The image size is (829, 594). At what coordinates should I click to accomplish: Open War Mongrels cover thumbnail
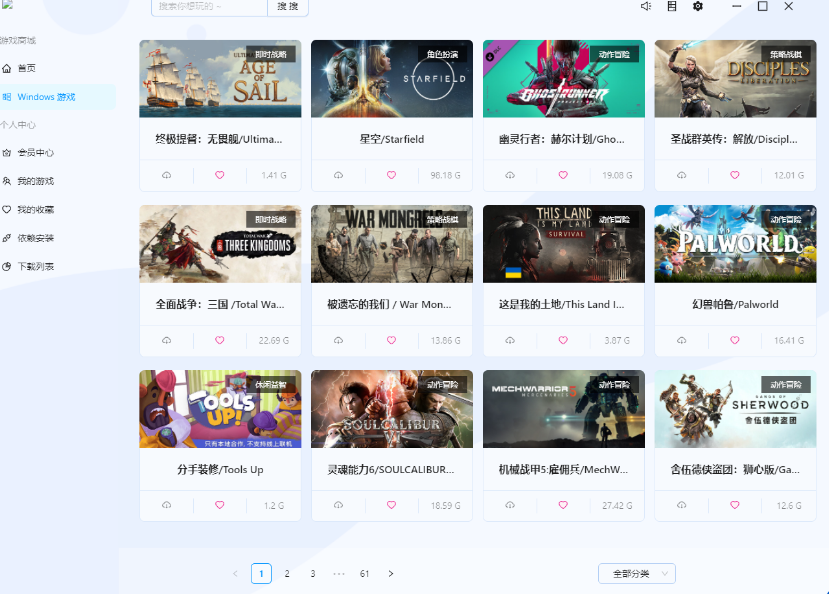pos(392,244)
